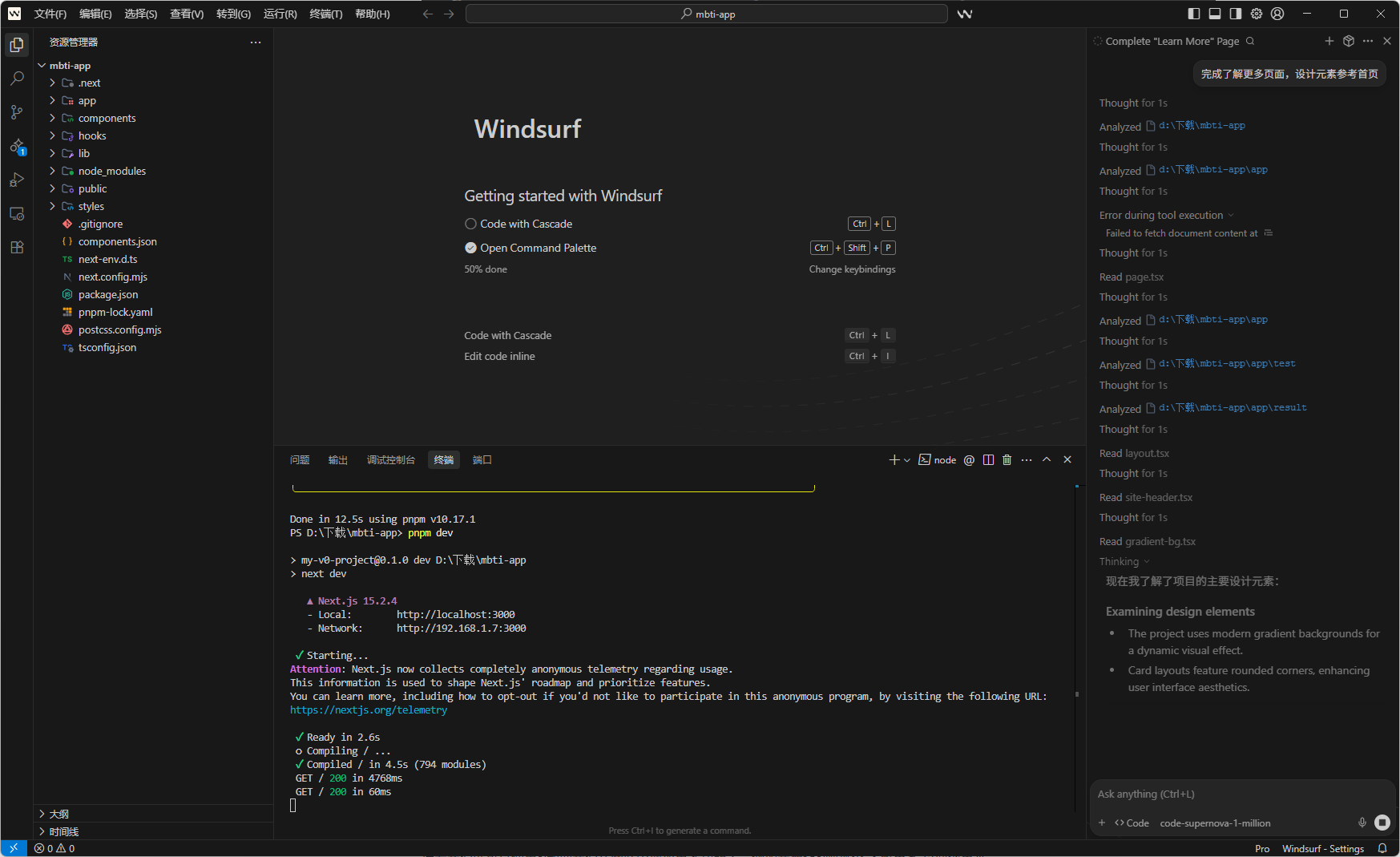Switch to the 输出 panel tab
Image resolution: width=1400 pixels, height=857 pixels.
[x=338, y=460]
